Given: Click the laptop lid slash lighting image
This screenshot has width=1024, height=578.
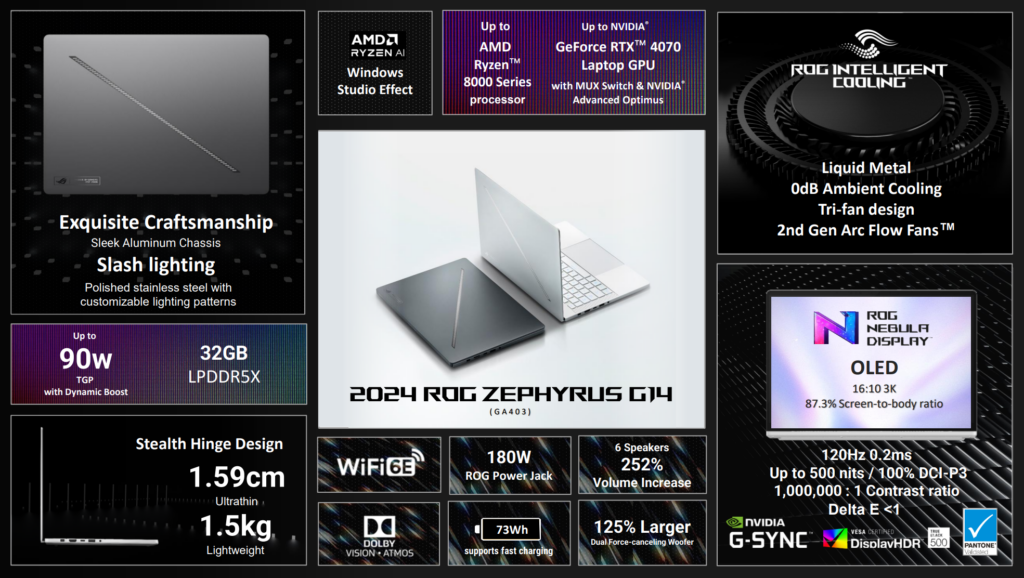Looking at the screenshot, I should [x=156, y=114].
